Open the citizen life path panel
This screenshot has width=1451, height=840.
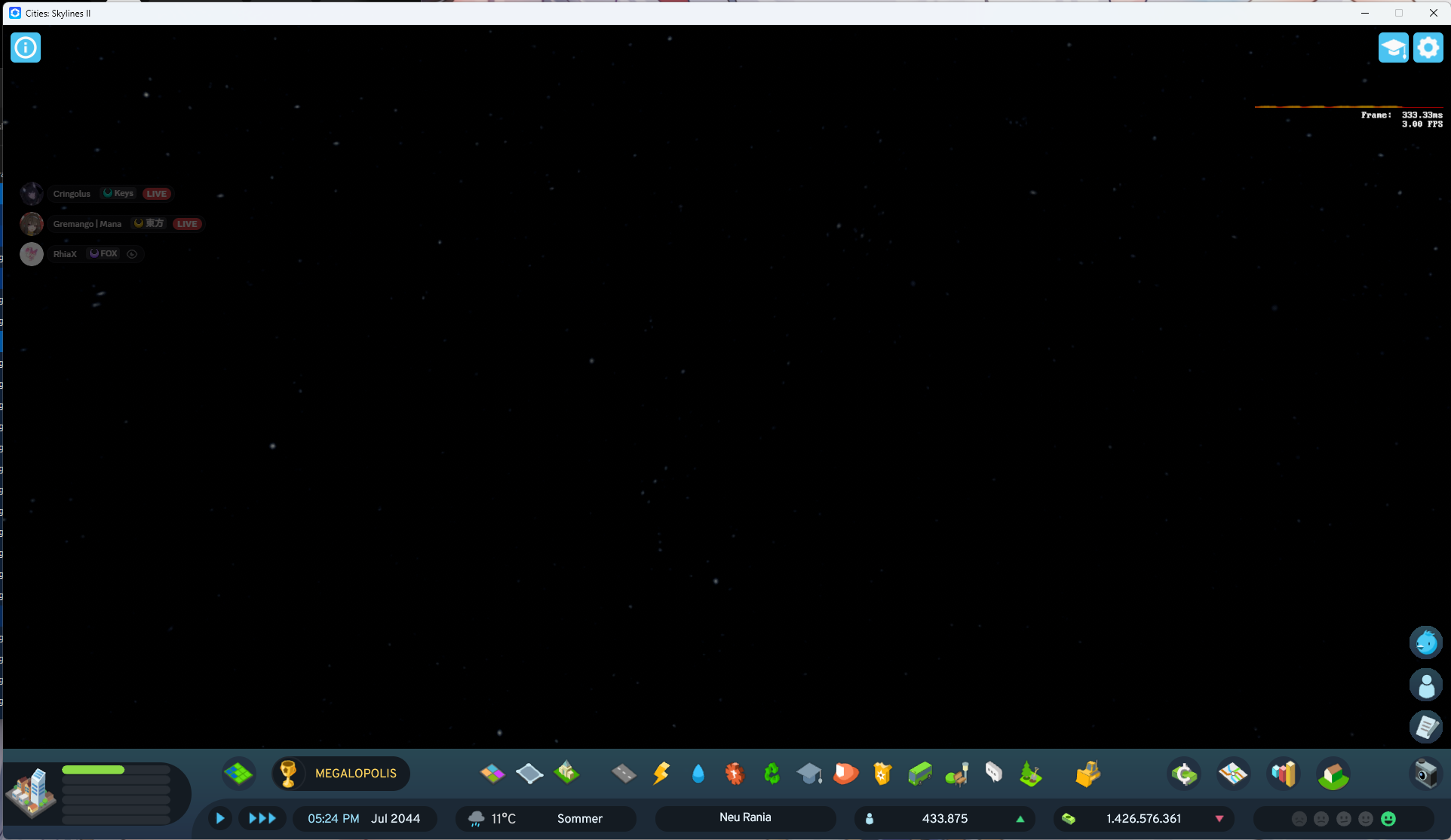tap(1425, 685)
